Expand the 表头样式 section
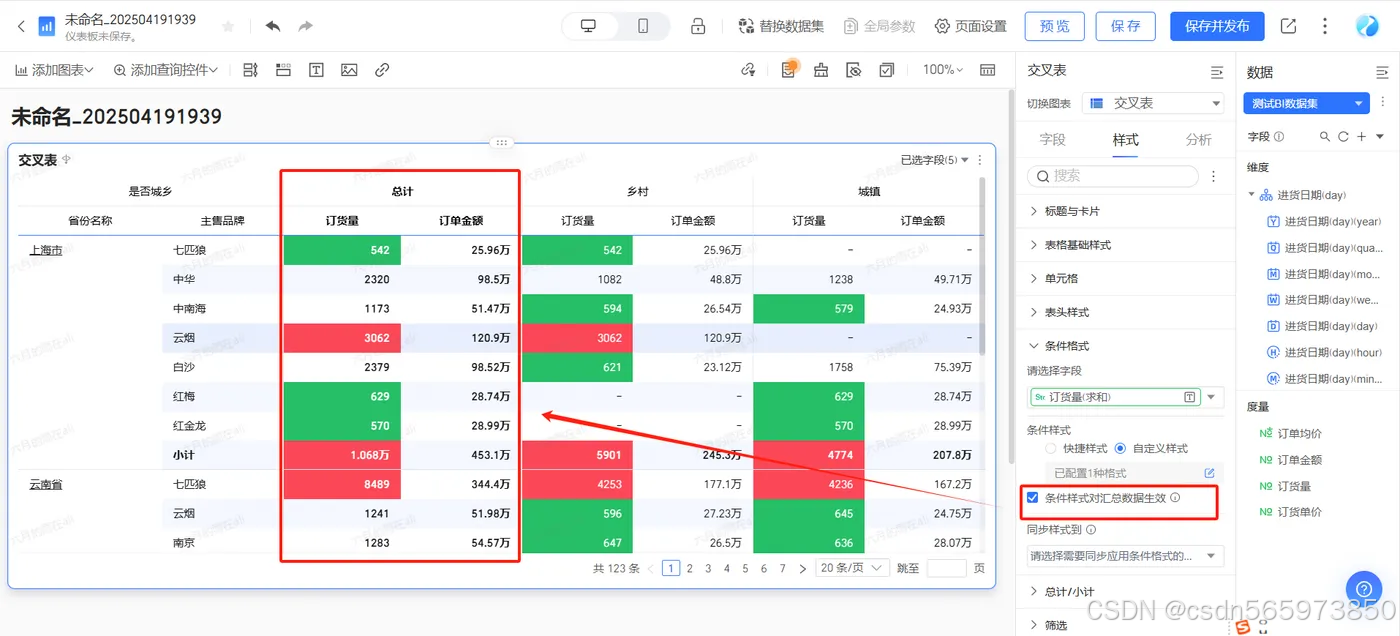 1066,312
